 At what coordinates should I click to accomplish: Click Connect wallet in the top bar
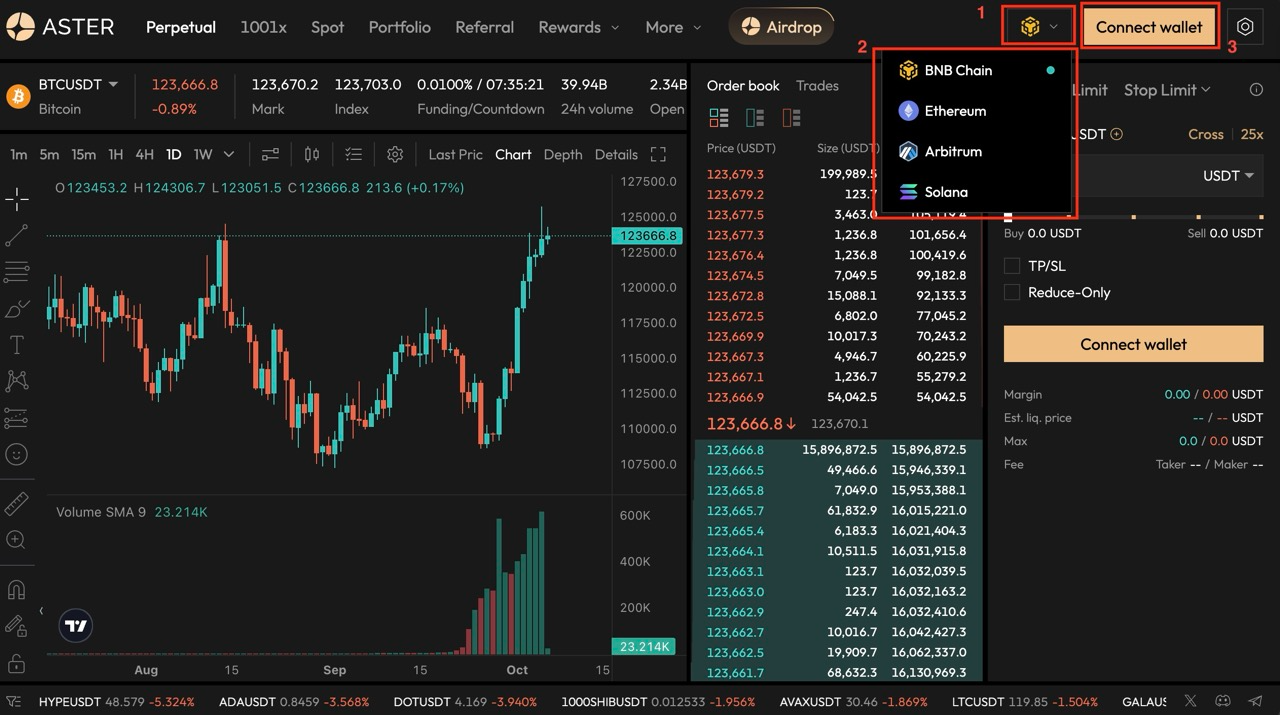[x=1149, y=27]
